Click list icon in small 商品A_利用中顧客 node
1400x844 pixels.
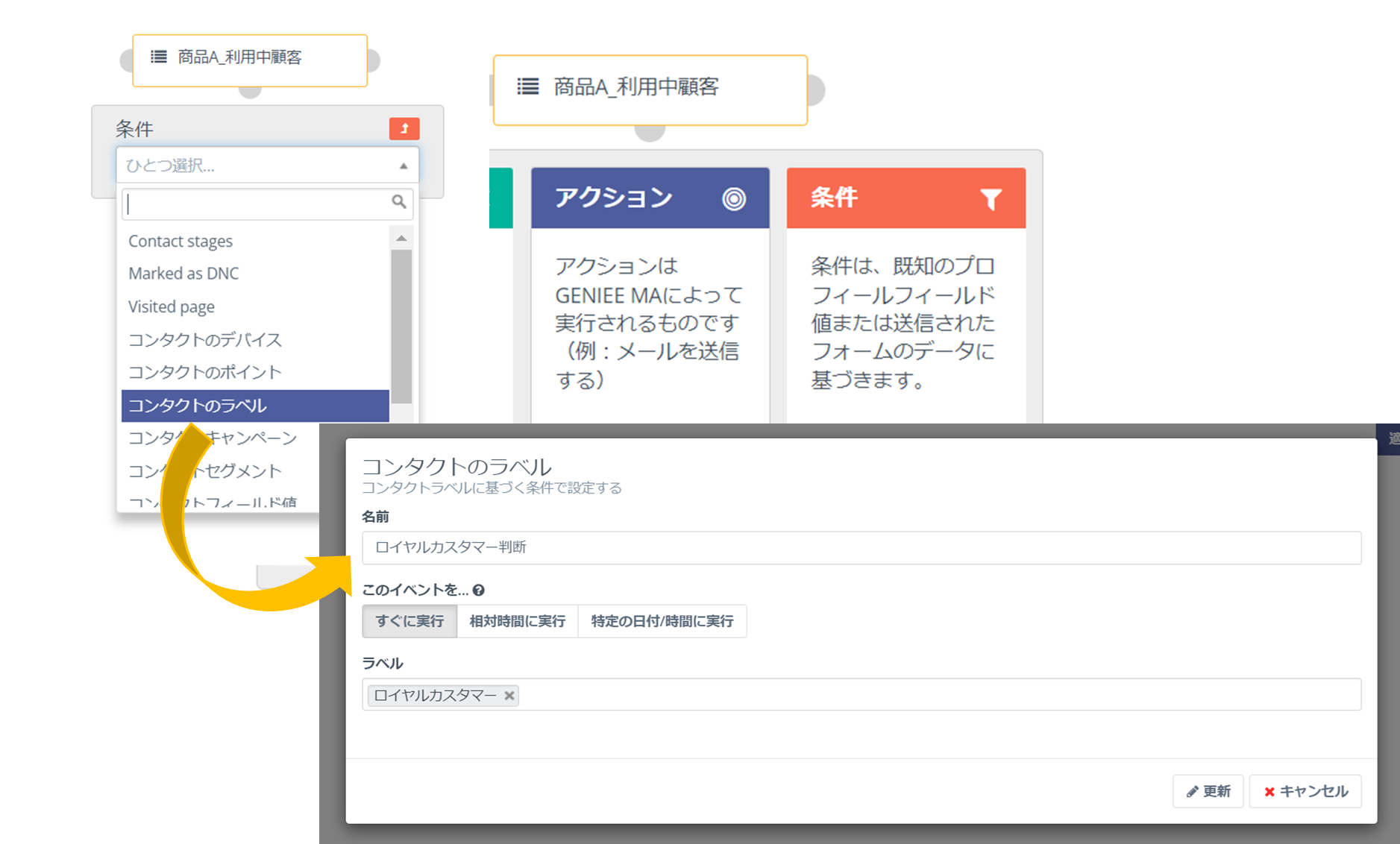click(x=159, y=57)
